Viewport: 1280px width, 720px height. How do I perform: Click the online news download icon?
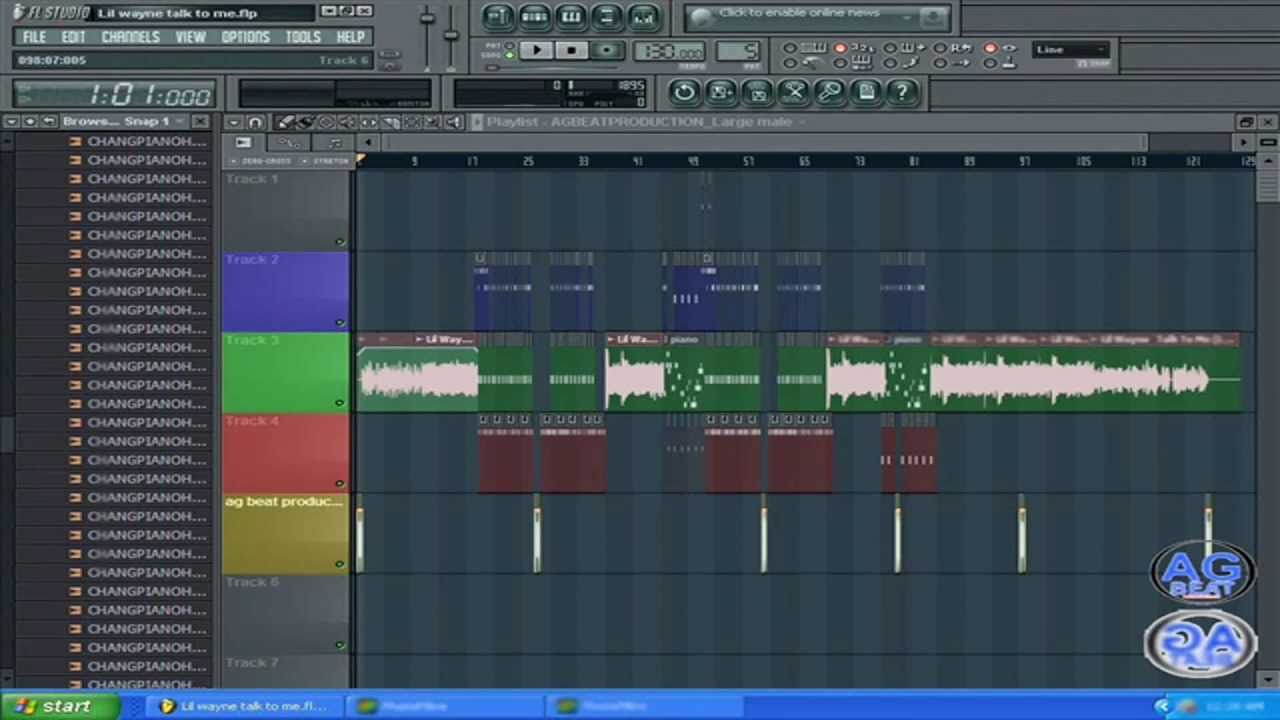[x=932, y=18]
